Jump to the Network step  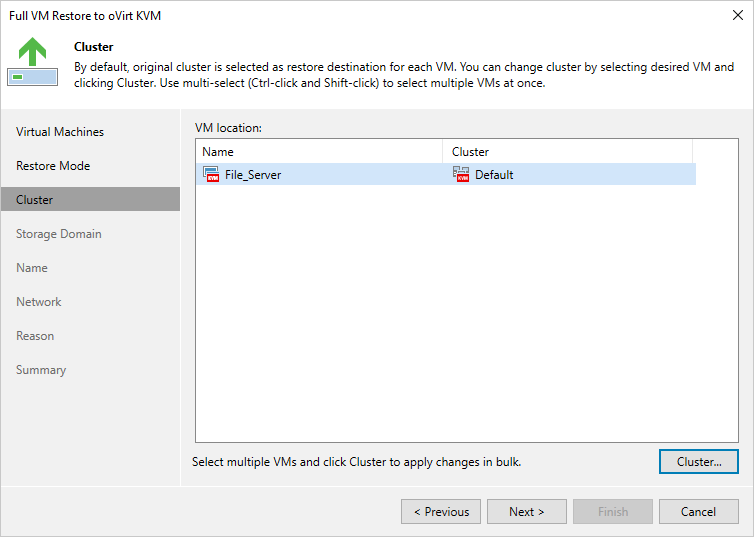pos(39,302)
